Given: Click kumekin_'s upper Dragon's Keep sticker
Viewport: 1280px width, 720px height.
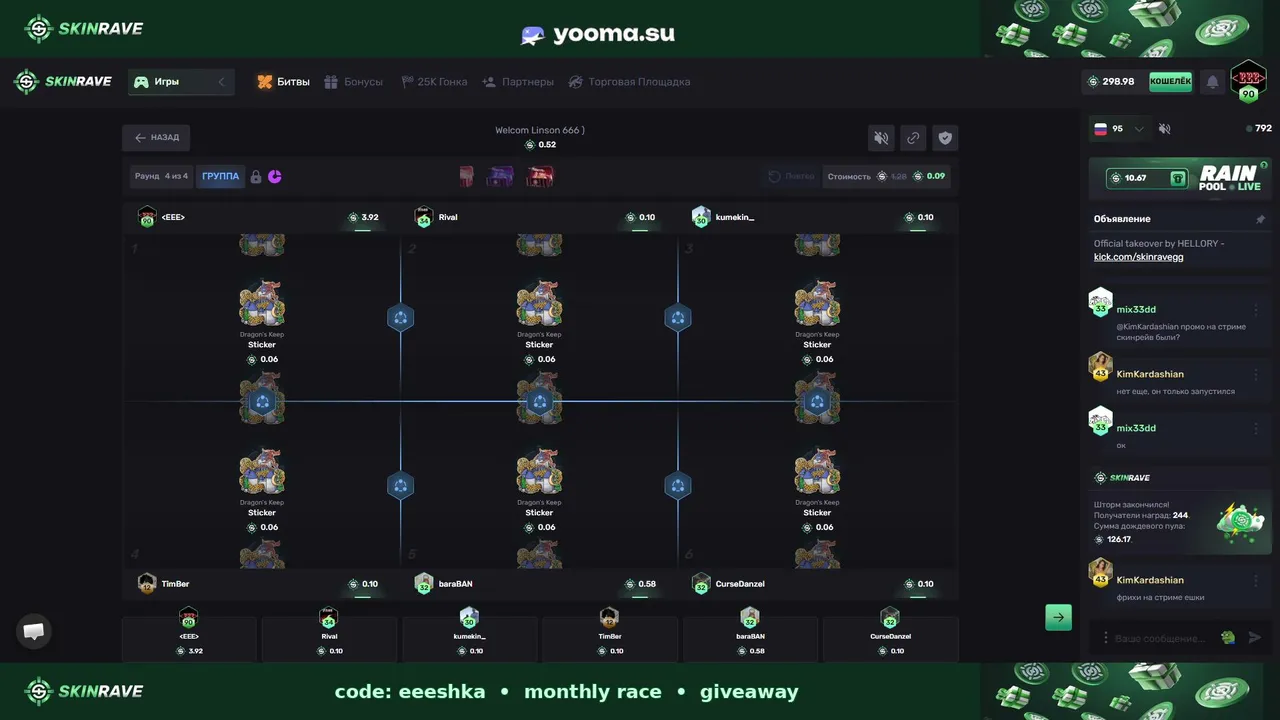Looking at the screenshot, I should pyautogui.click(x=817, y=305).
